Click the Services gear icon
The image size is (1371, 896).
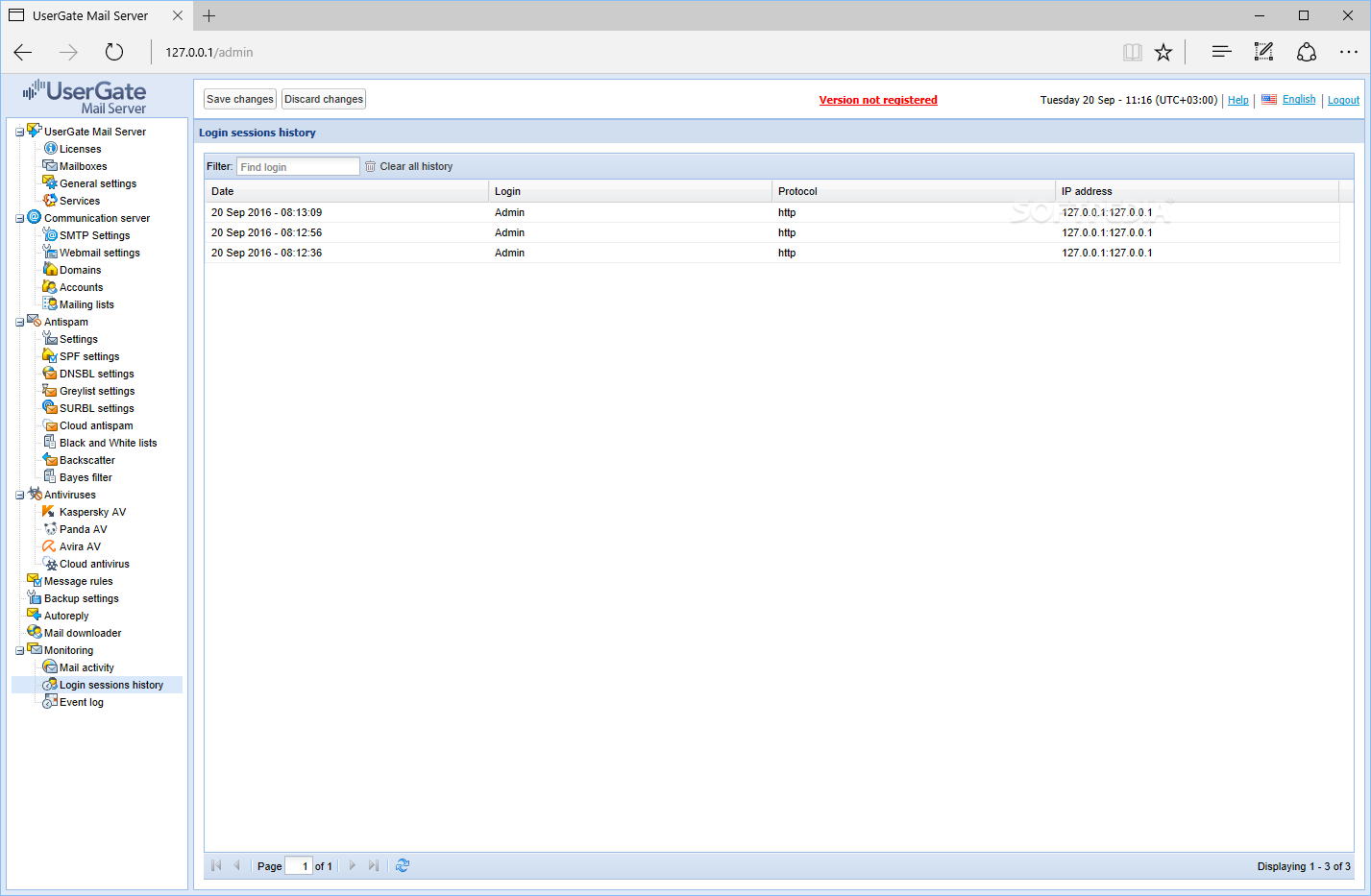pos(50,200)
